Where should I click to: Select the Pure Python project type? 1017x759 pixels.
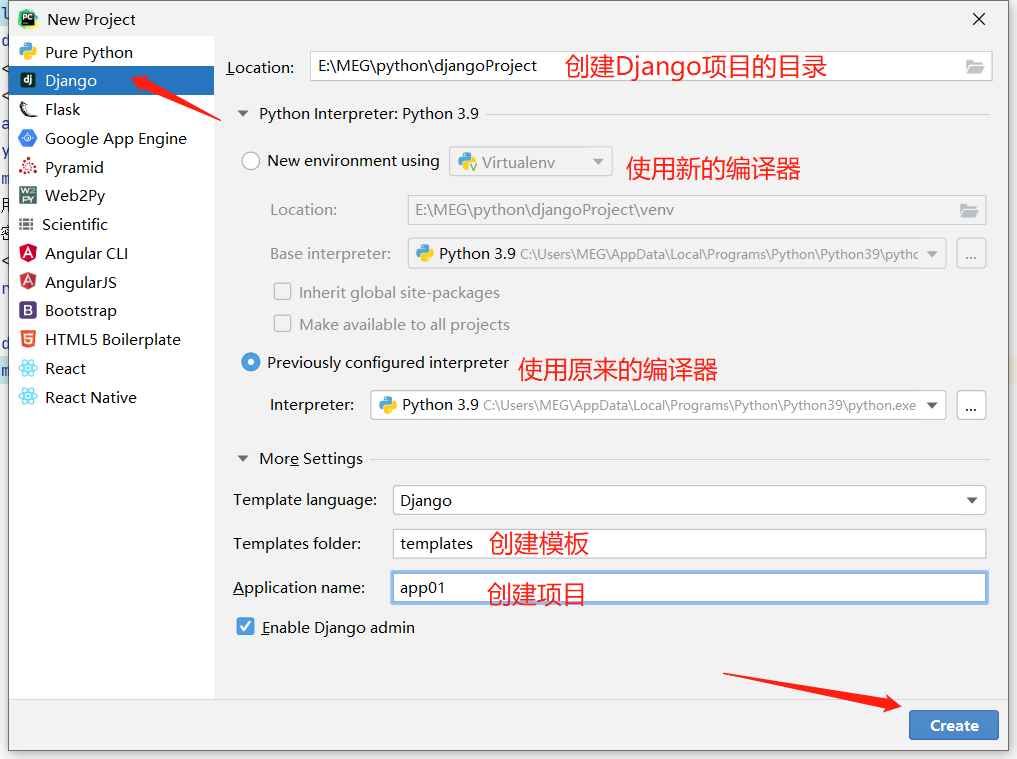(112, 53)
